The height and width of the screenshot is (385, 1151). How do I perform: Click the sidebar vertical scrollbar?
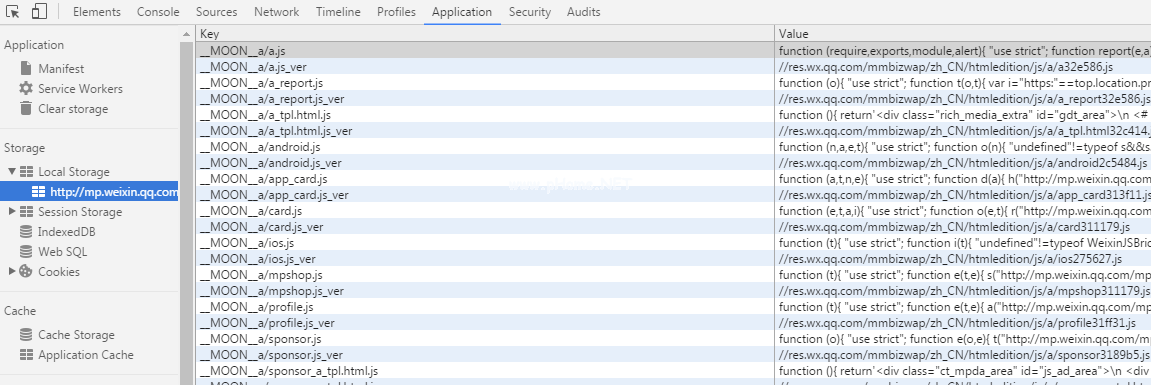187,206
